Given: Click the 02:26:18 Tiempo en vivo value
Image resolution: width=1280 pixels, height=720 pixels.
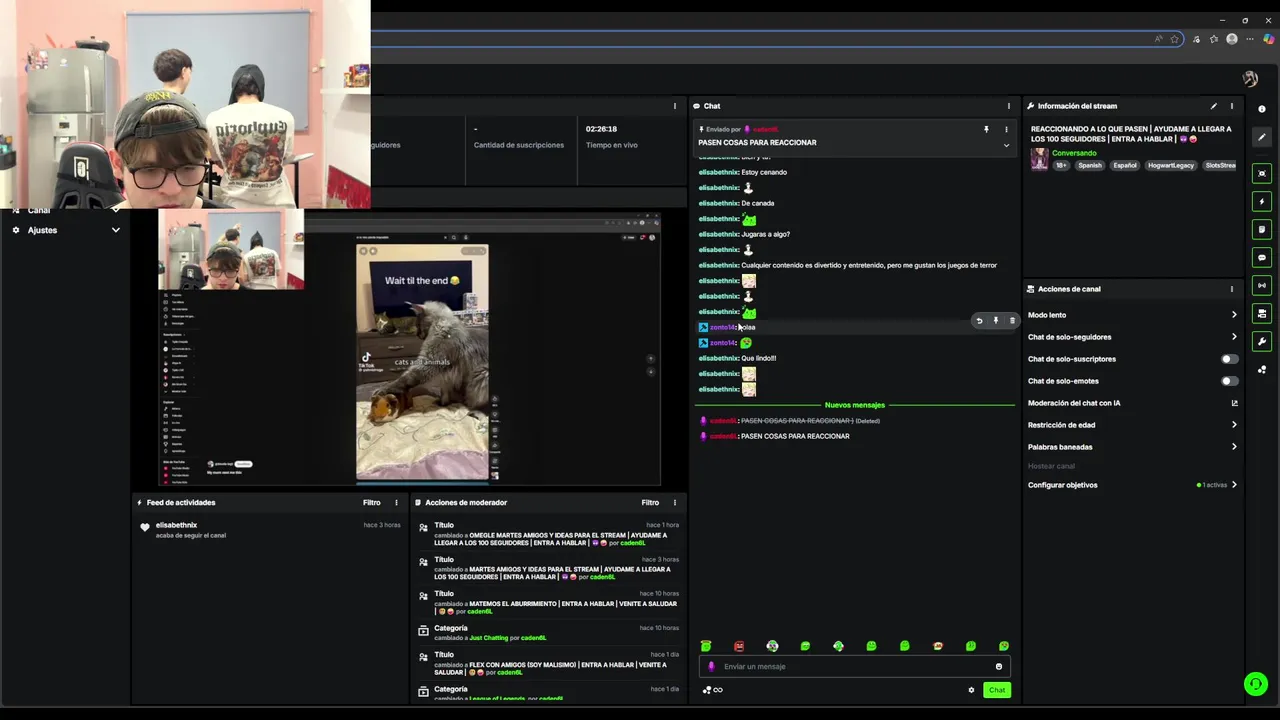Looking at the screenshot, I should click(601, 129).
